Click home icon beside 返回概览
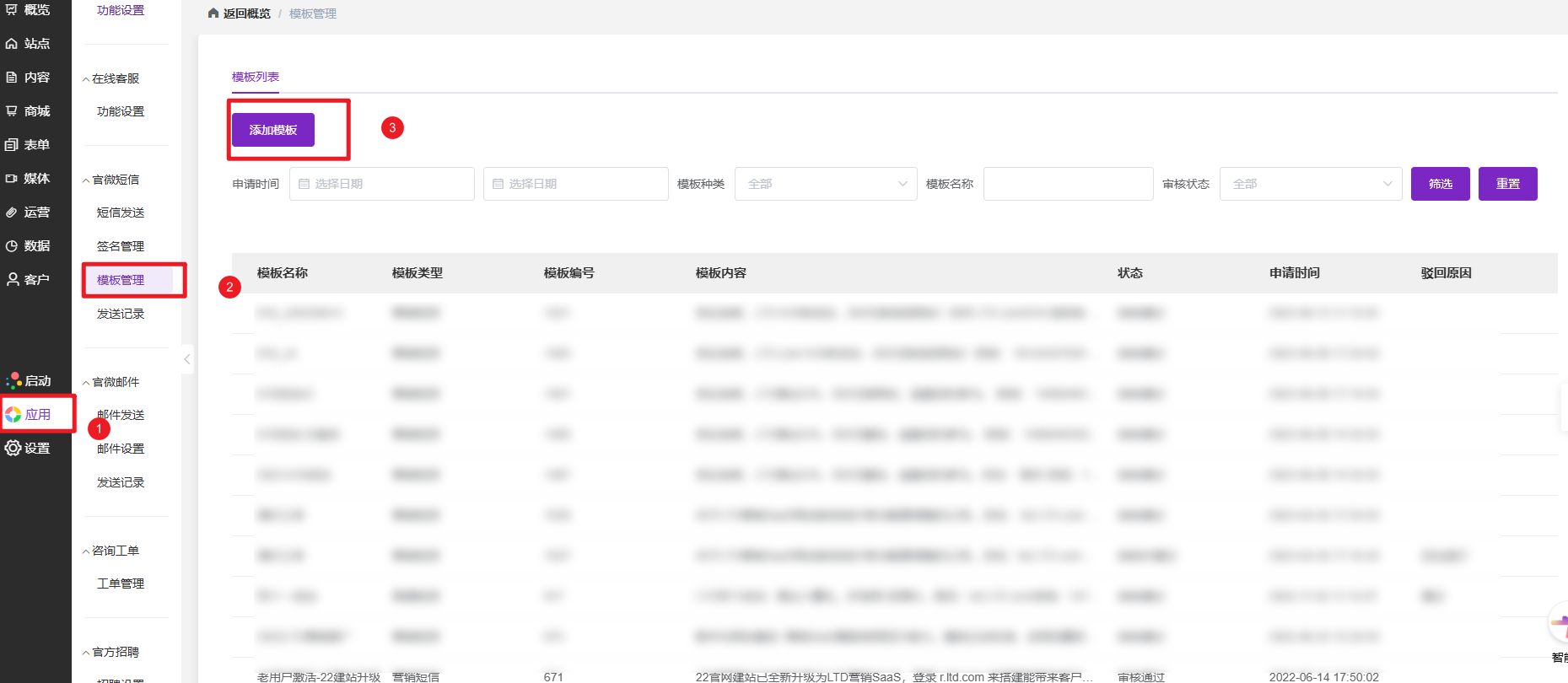This screenshot has height=683, width=1568. pyautogui.click(x=213, y=13)
